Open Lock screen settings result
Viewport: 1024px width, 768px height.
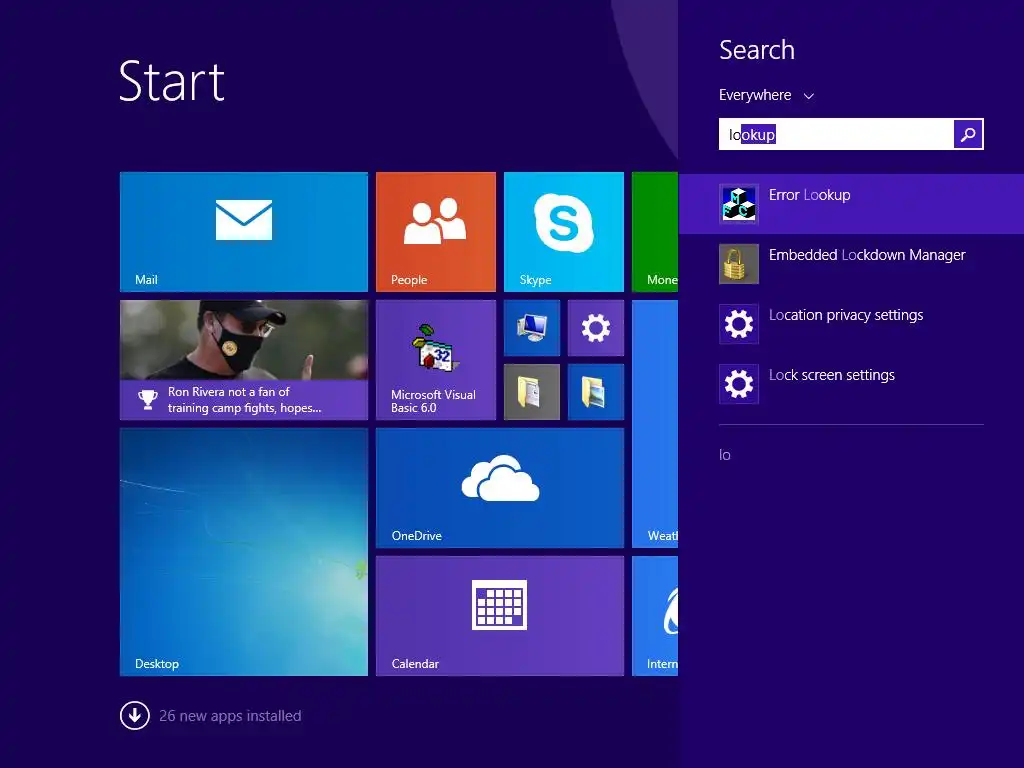coord(852,384)
